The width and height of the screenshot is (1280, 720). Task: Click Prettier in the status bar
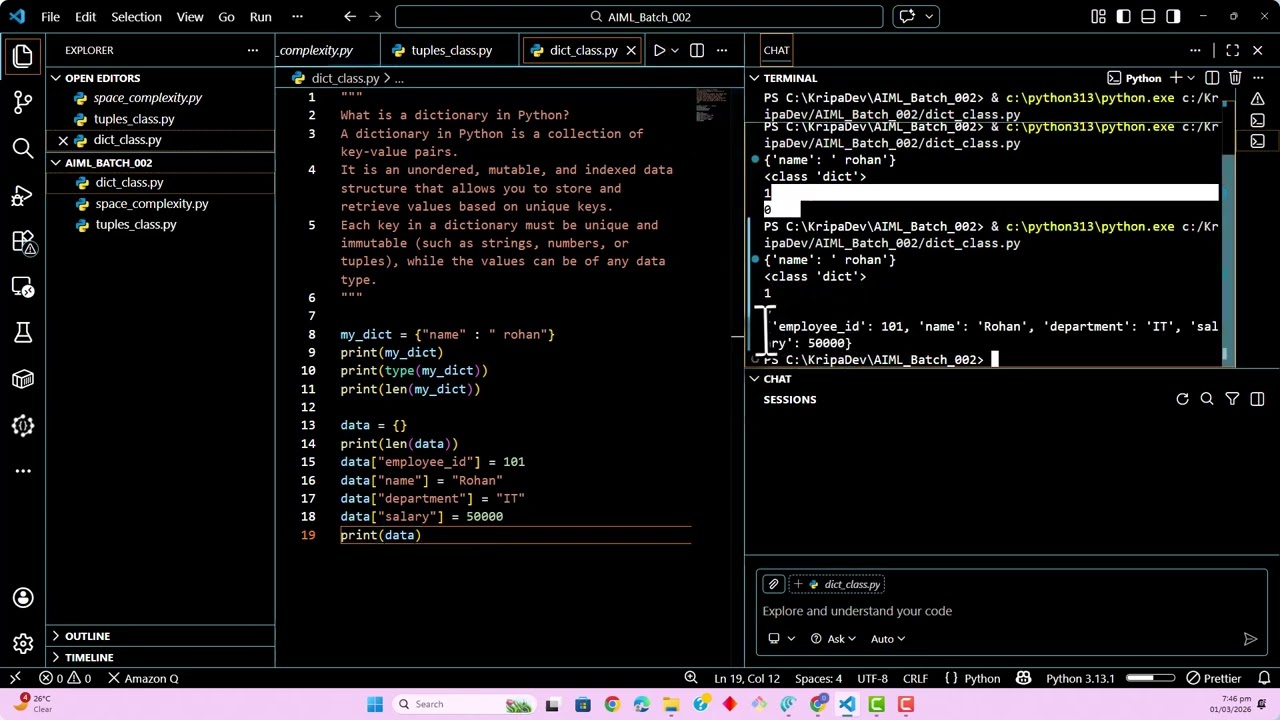tap(1213, 678)
